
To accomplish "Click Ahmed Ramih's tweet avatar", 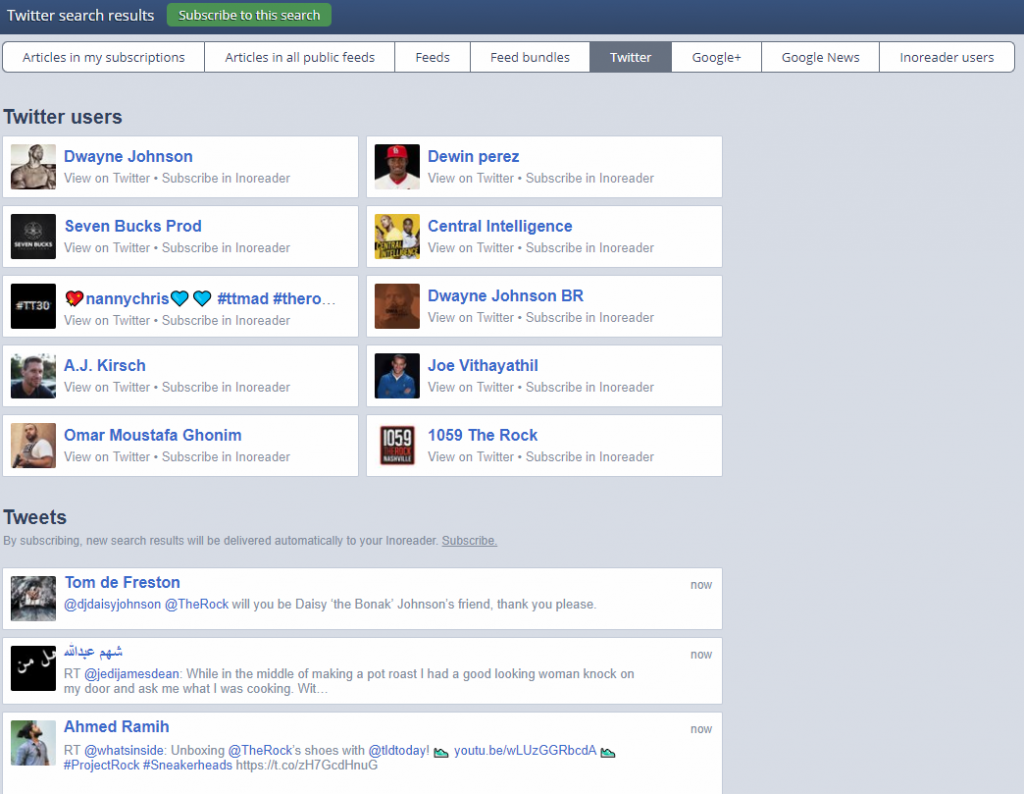I will pyautogui.click(x=33, y=743).
